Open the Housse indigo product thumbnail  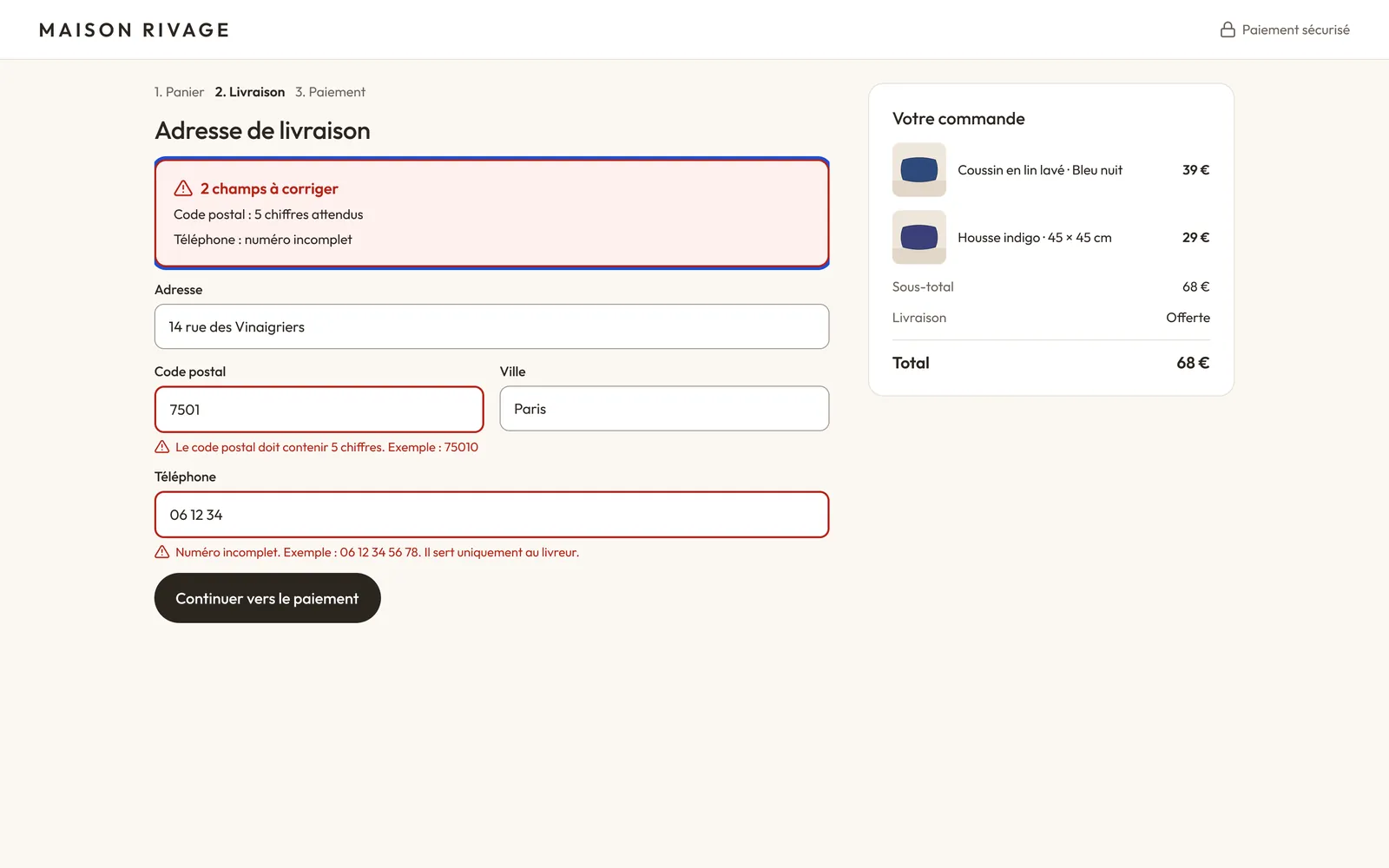(x=919, y=237)
